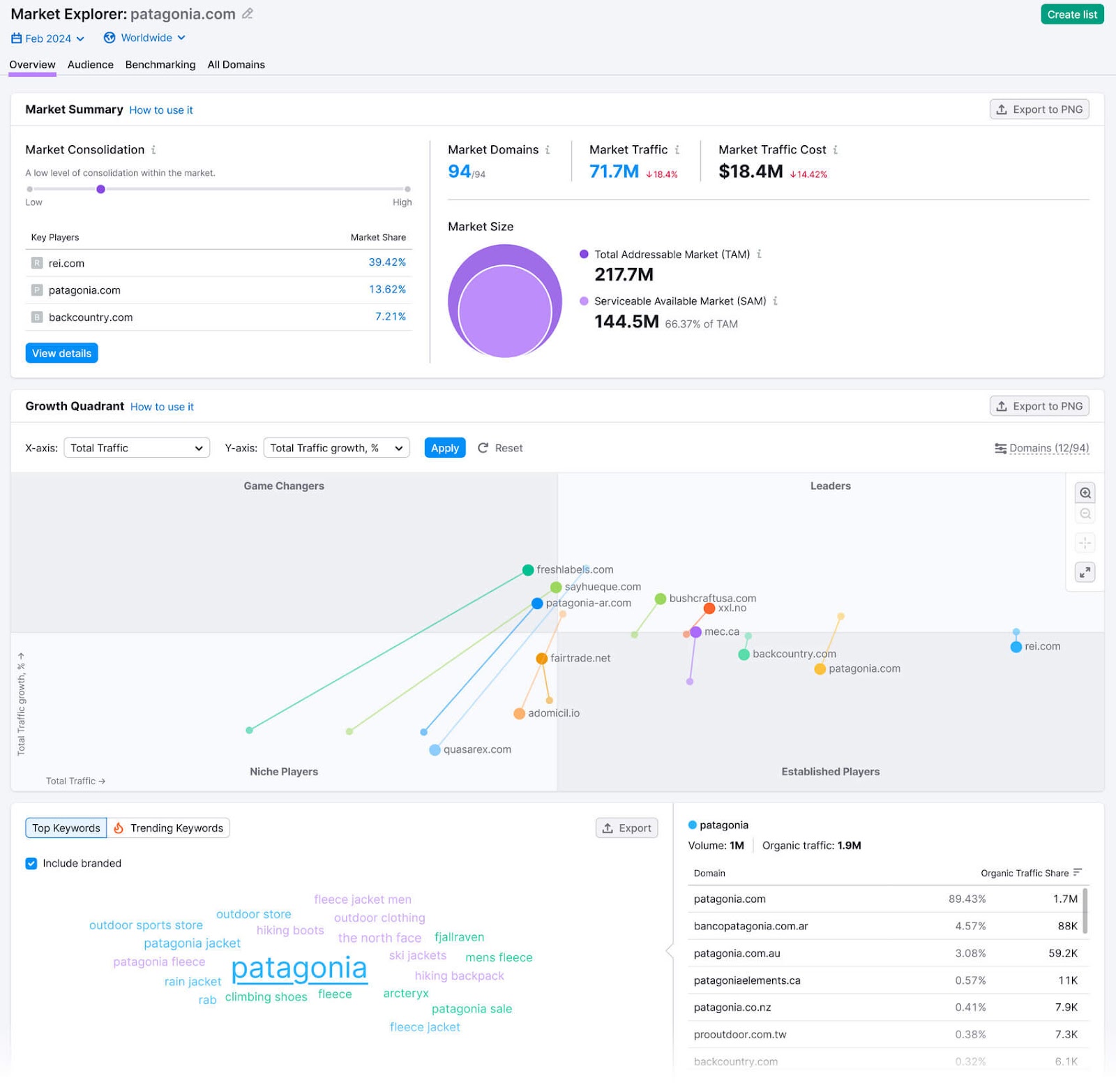Switch to the Benchmarking tab

click(x=160, y=64)
